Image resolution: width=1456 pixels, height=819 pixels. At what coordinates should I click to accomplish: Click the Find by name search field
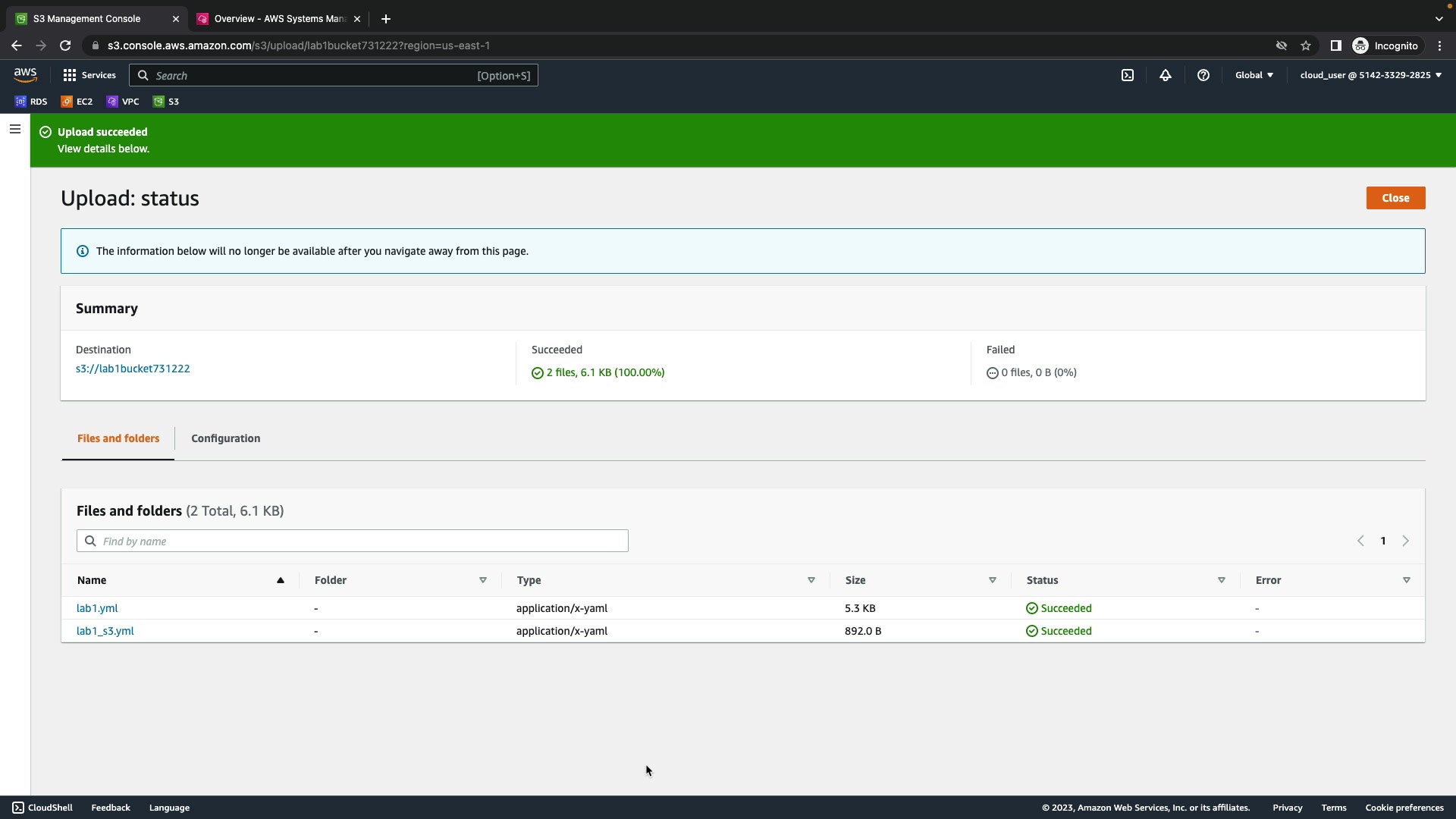tap(353, 541)
